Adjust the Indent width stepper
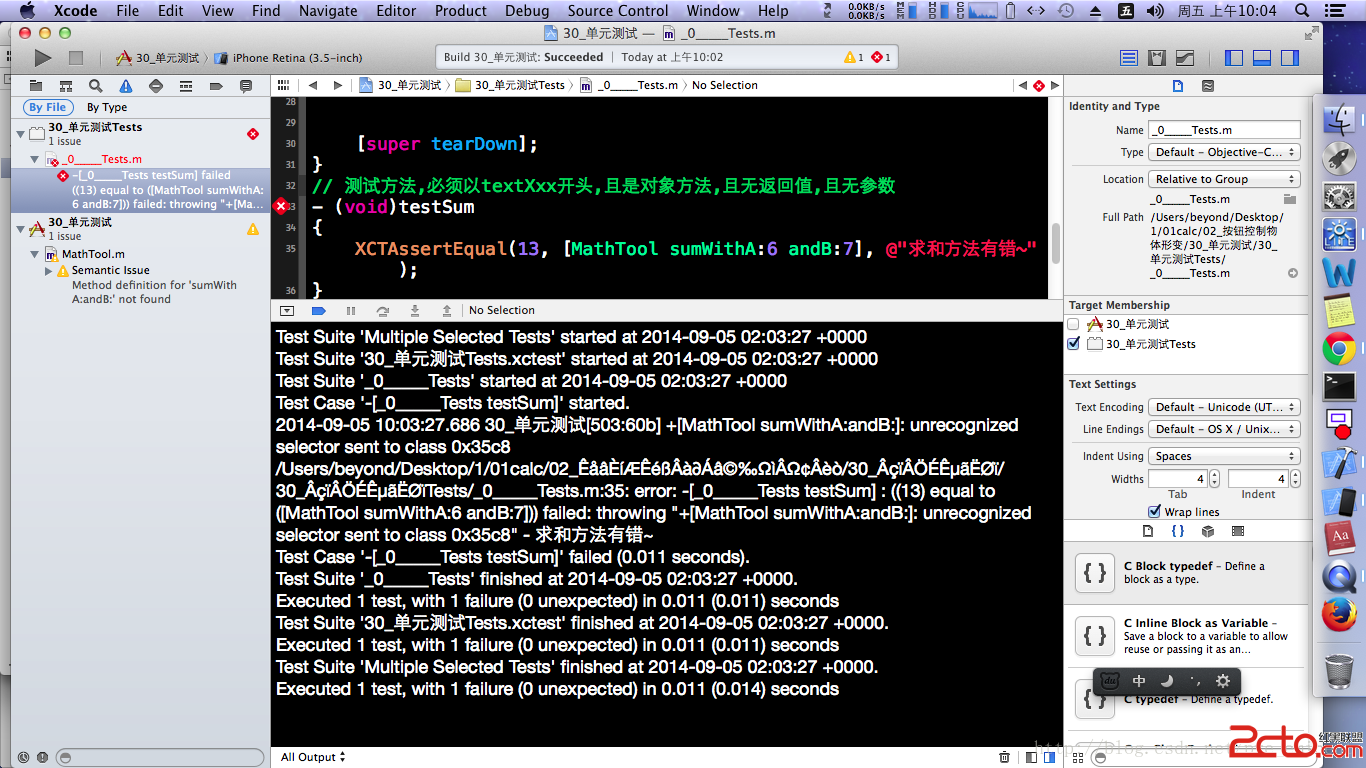The image size is (1366, 768). pos(1294,479)
